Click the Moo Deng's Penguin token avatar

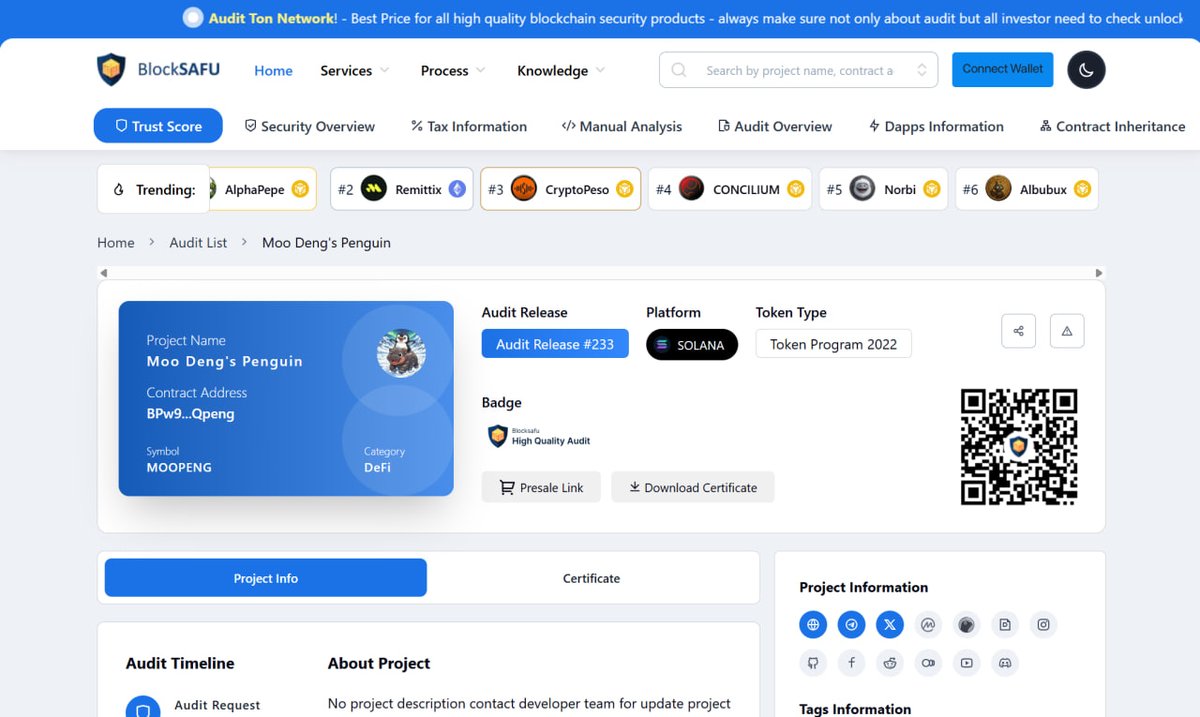401,353
